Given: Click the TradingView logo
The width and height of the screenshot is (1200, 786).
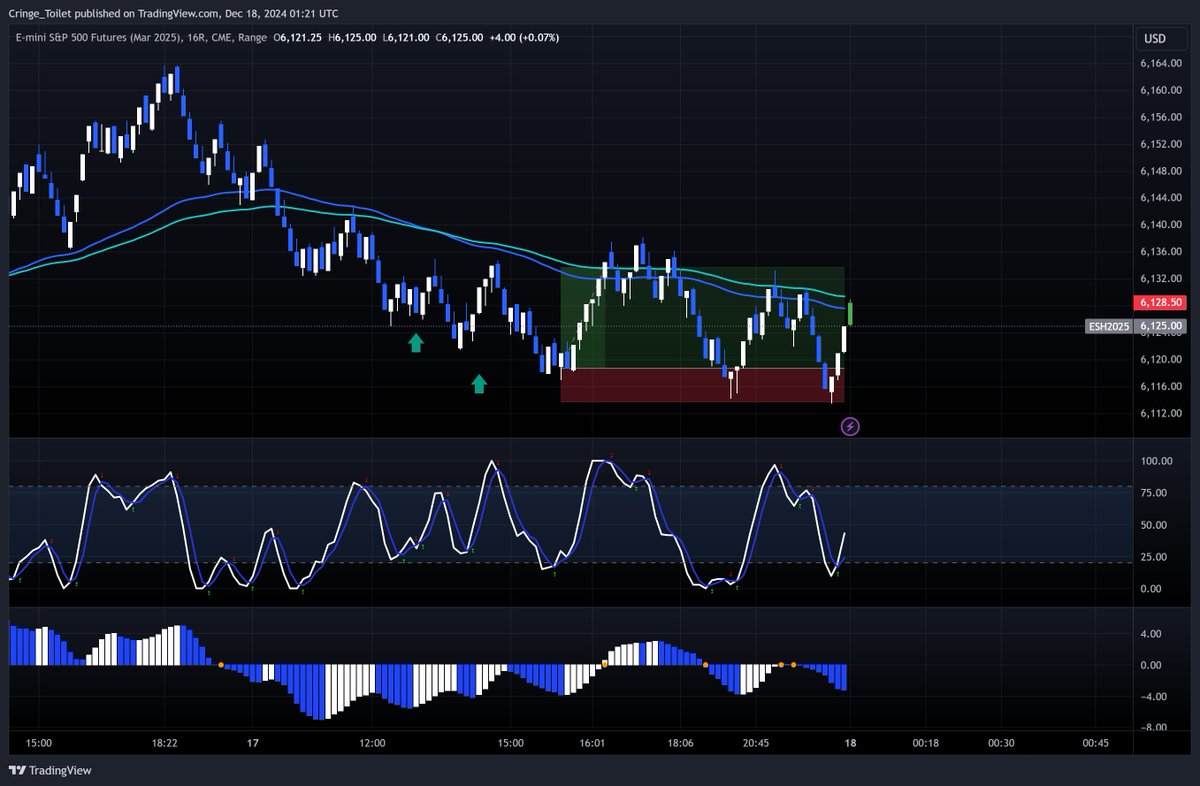Looking at the screenshot, I should [x=50, y=770].
